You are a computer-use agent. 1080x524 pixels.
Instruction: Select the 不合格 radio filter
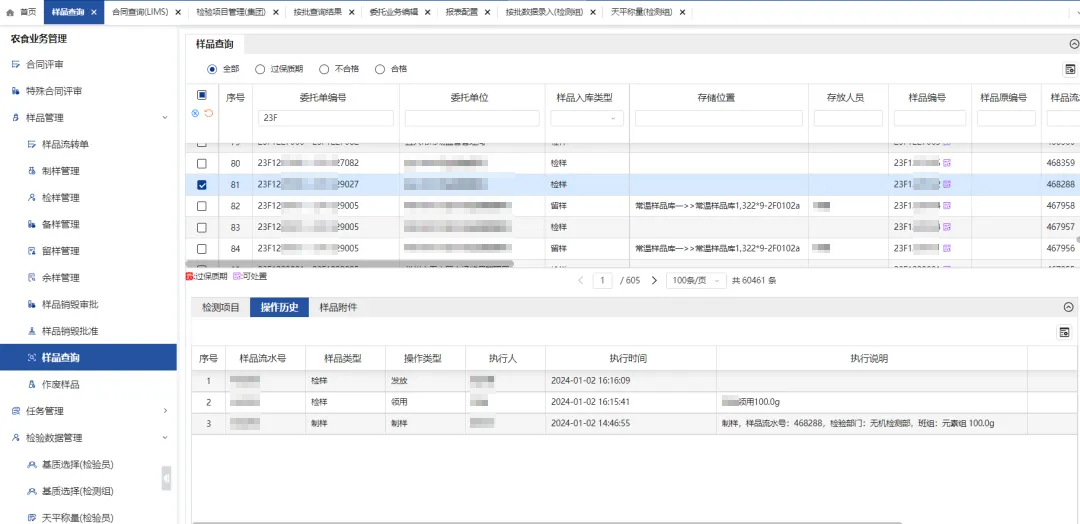(x=324, y=69)
